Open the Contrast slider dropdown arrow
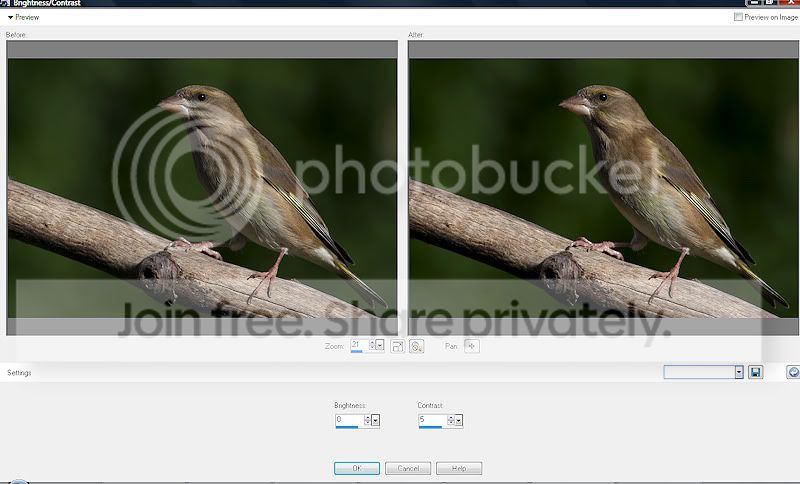This screenshot has width=800, height=484. tap(459, 420)
